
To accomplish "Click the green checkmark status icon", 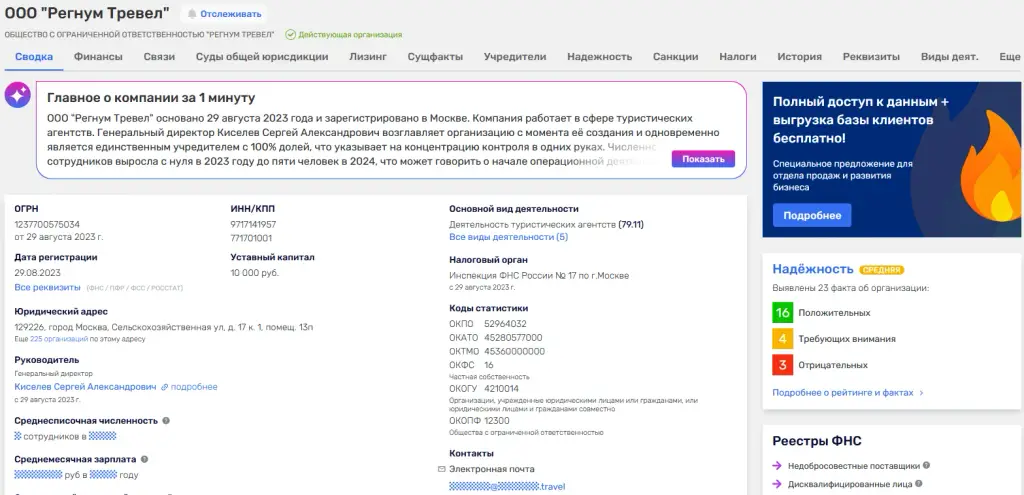I will coord(291,34).
